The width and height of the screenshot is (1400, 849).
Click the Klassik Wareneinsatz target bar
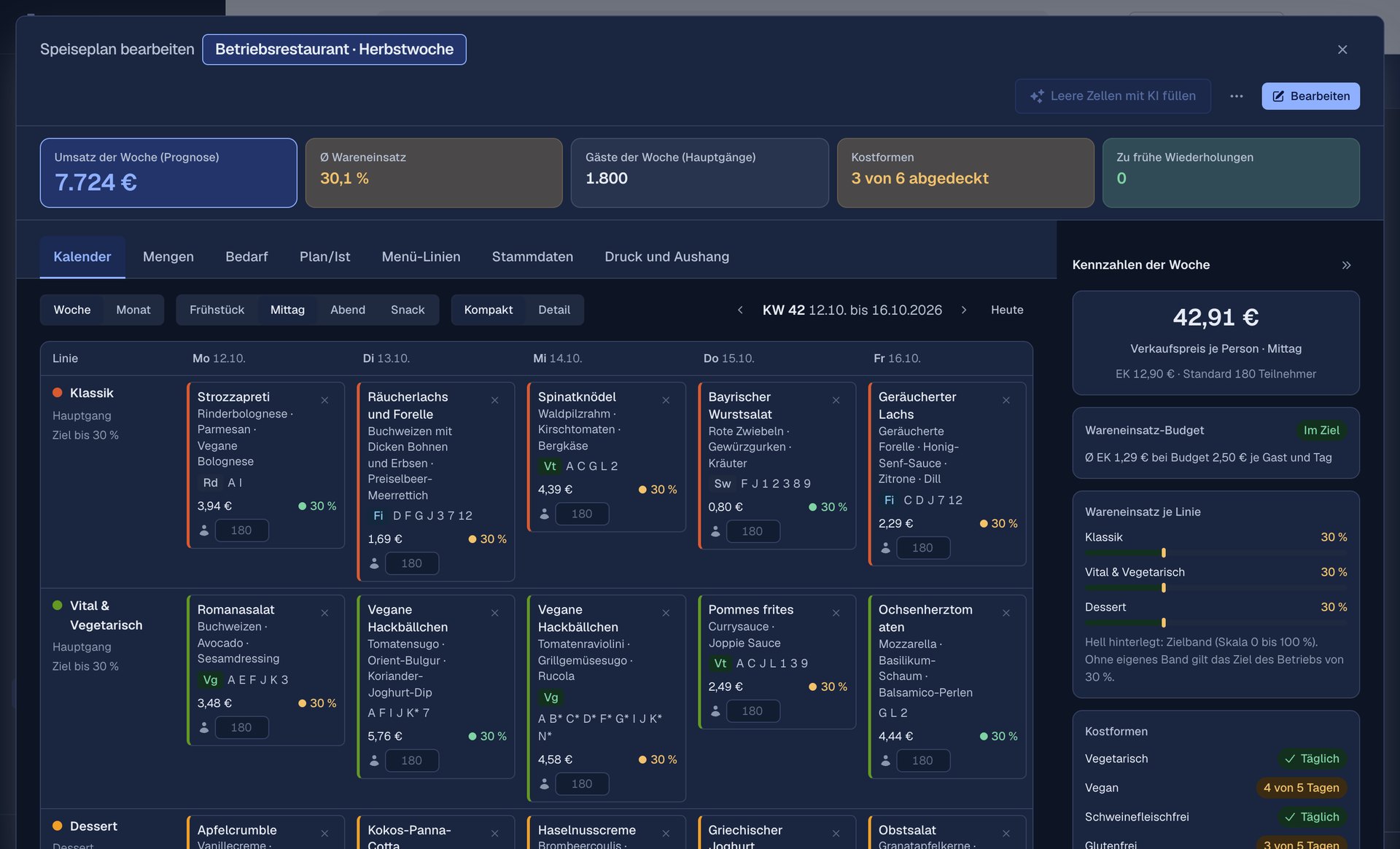pos(1216,552)
